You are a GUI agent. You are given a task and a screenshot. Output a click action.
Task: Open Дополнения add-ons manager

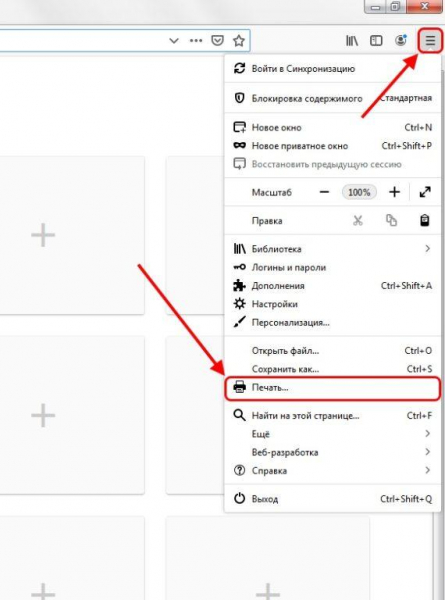click(x=332, y=286)
